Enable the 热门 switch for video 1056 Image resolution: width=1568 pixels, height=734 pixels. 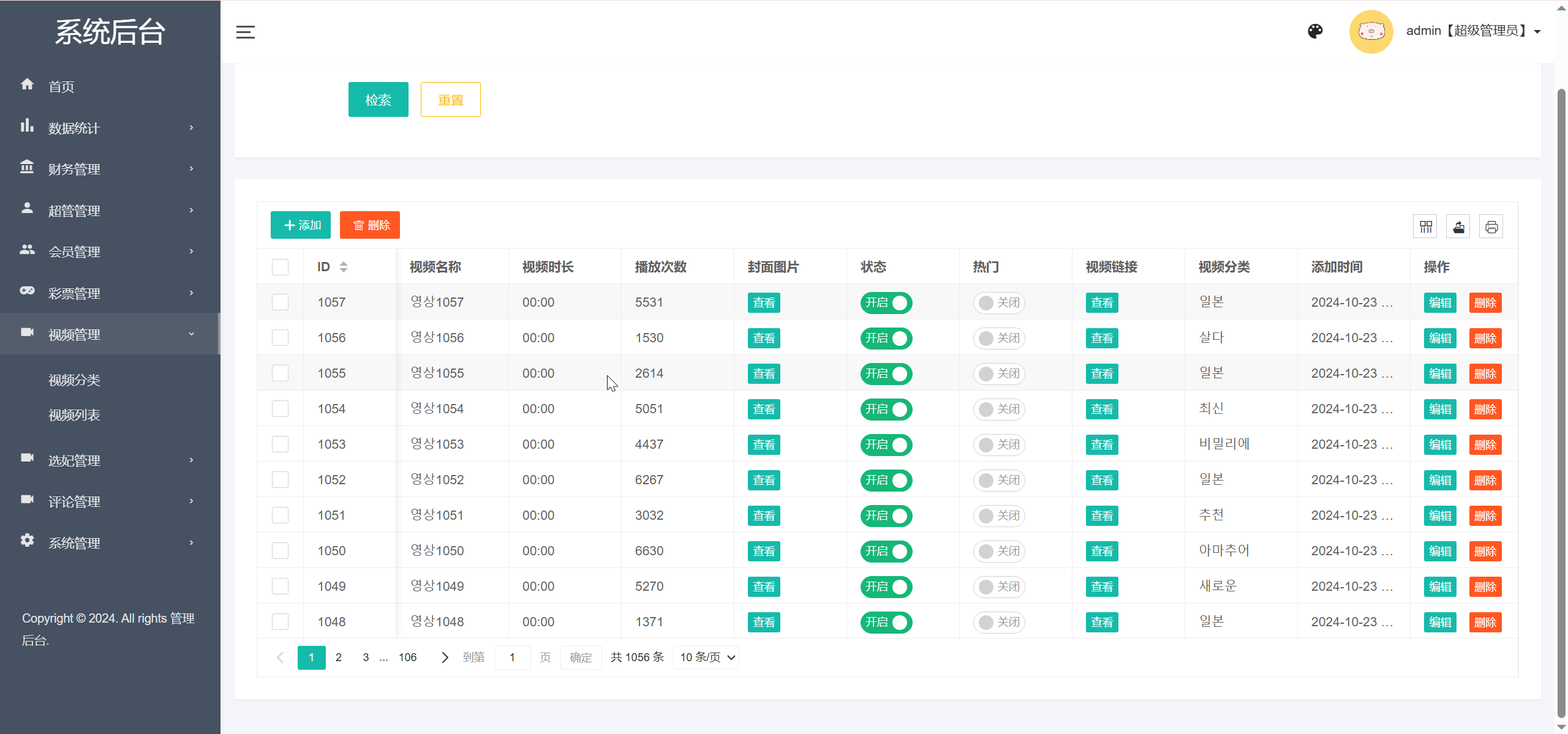coord(998,338)
